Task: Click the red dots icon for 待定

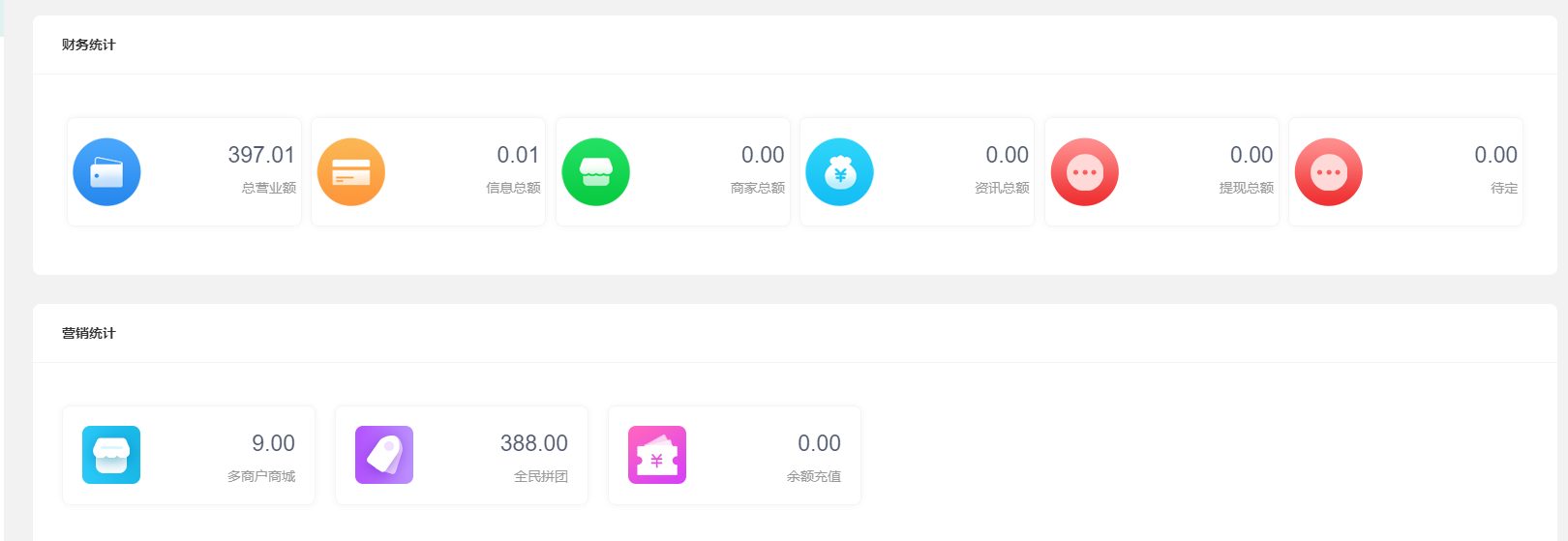Action: (x=1329, y=172)
